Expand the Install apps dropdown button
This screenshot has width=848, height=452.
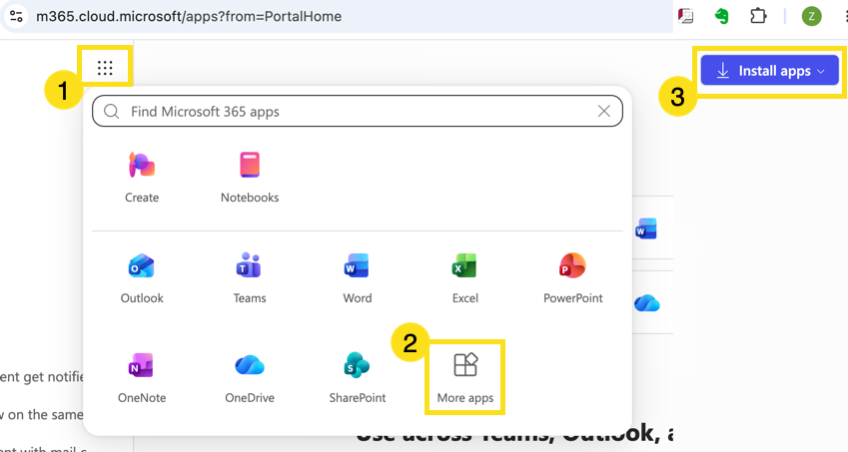(770, 71)
